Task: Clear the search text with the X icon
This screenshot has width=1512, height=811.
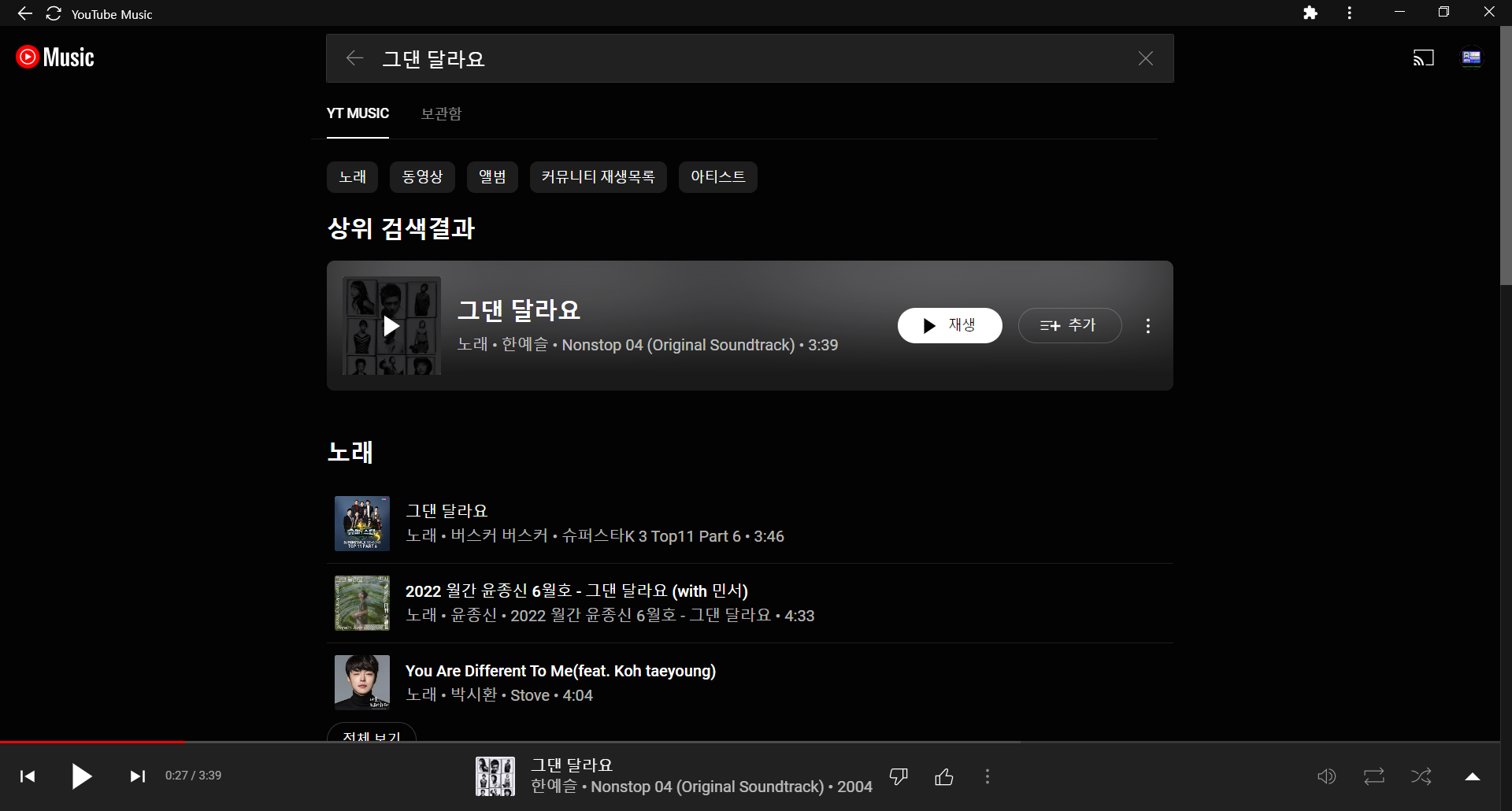Action: tap(1146, 58)
